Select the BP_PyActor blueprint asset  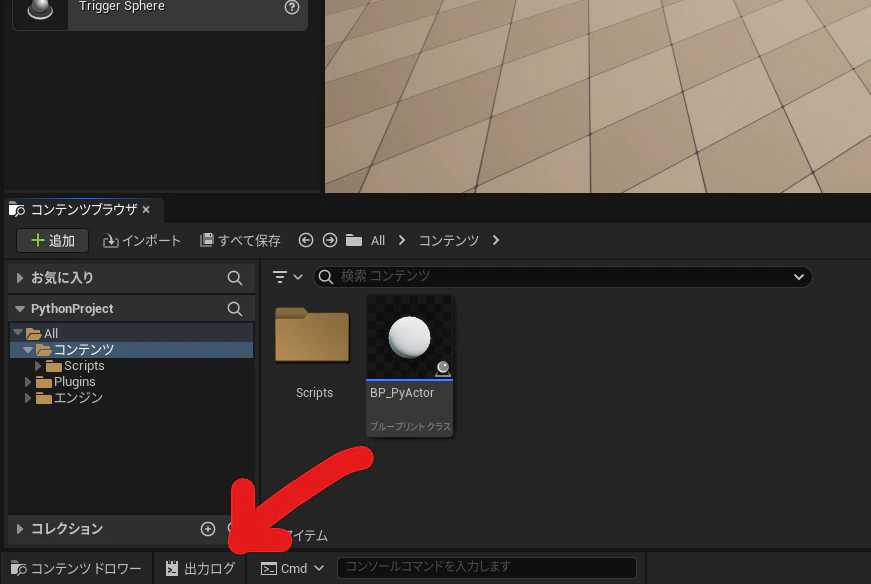click(x=409, y=365)
